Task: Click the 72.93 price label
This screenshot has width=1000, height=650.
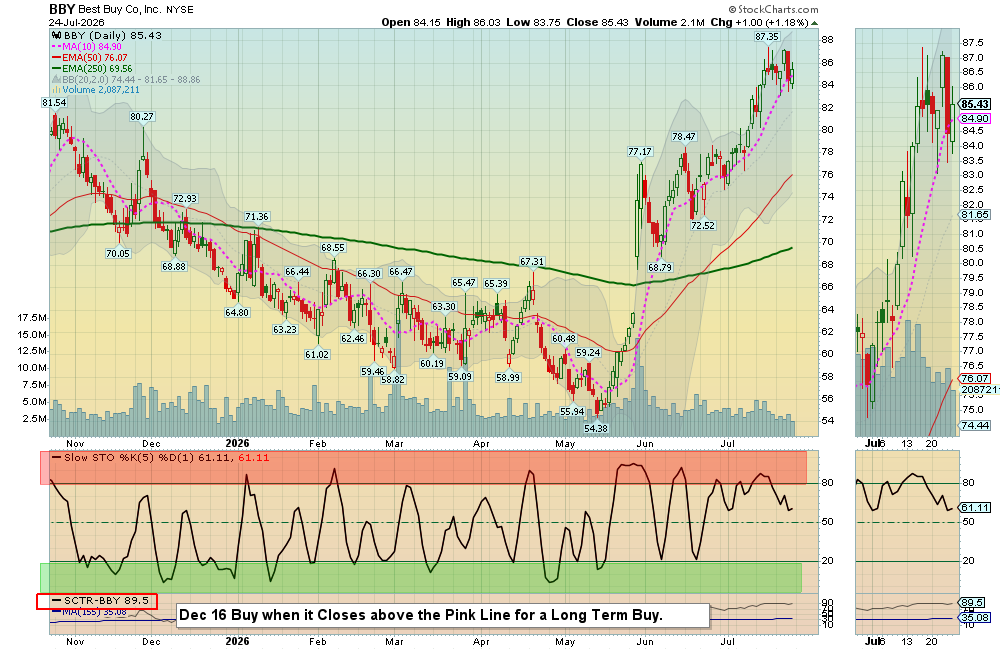Action: click(x=185, y=198)
